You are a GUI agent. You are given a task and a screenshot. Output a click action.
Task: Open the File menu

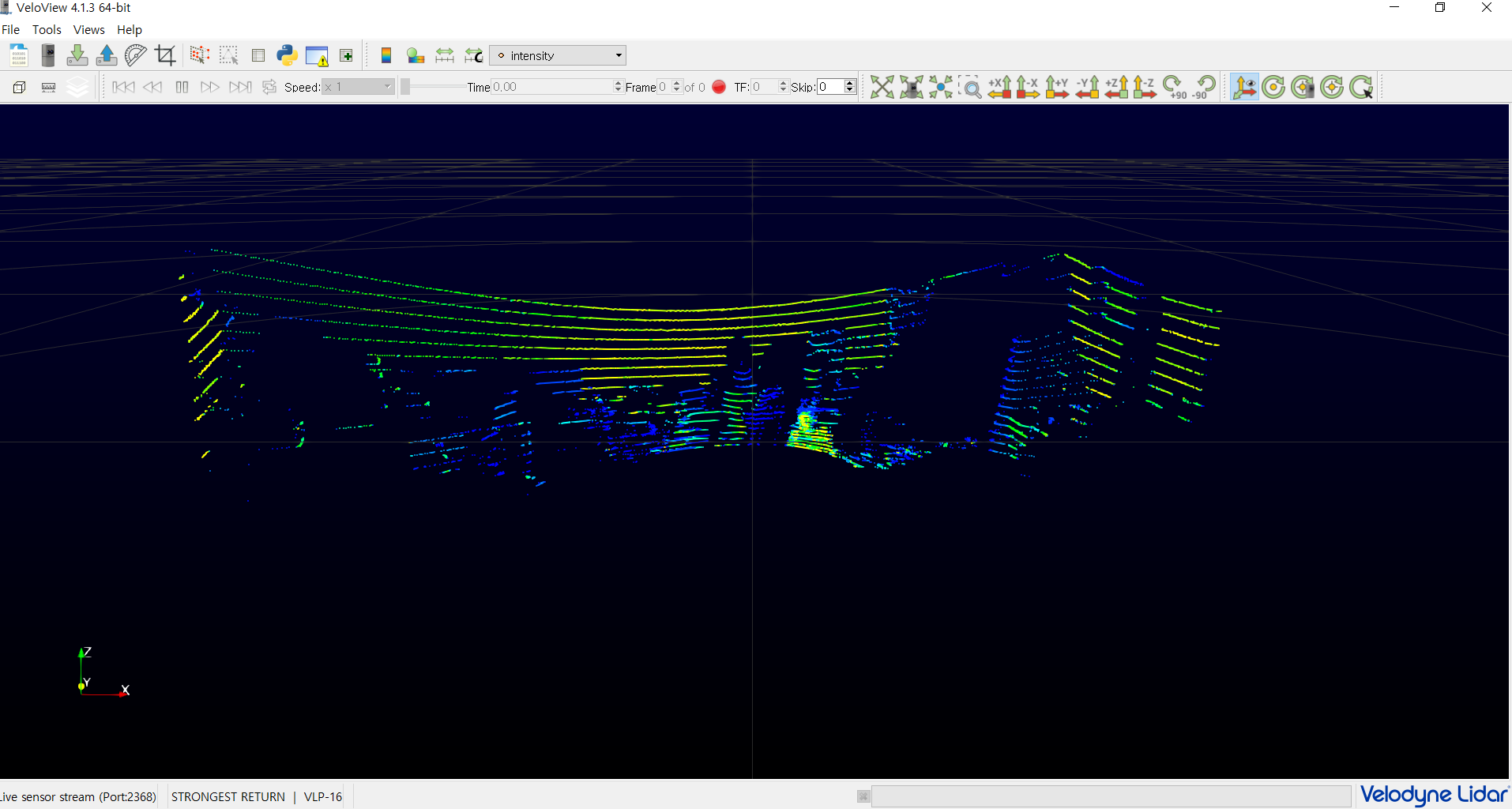coord(11,29)
